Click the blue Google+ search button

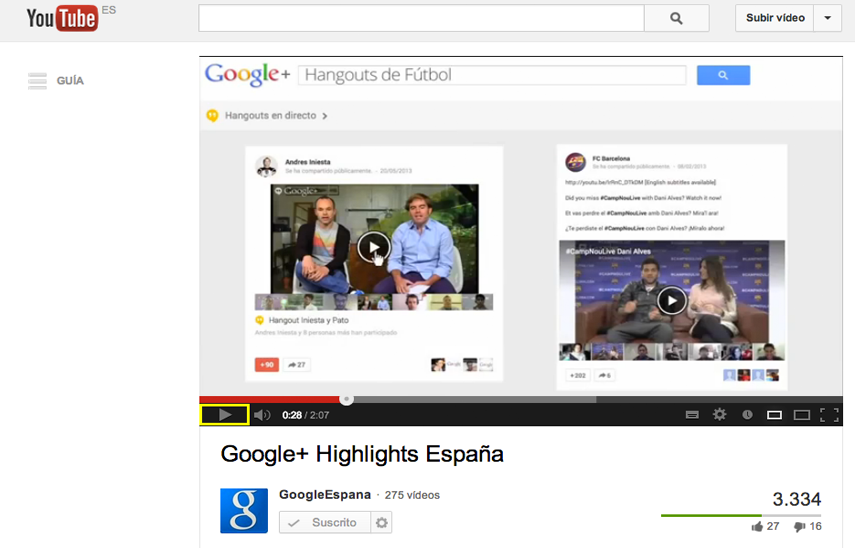(723, 75)
